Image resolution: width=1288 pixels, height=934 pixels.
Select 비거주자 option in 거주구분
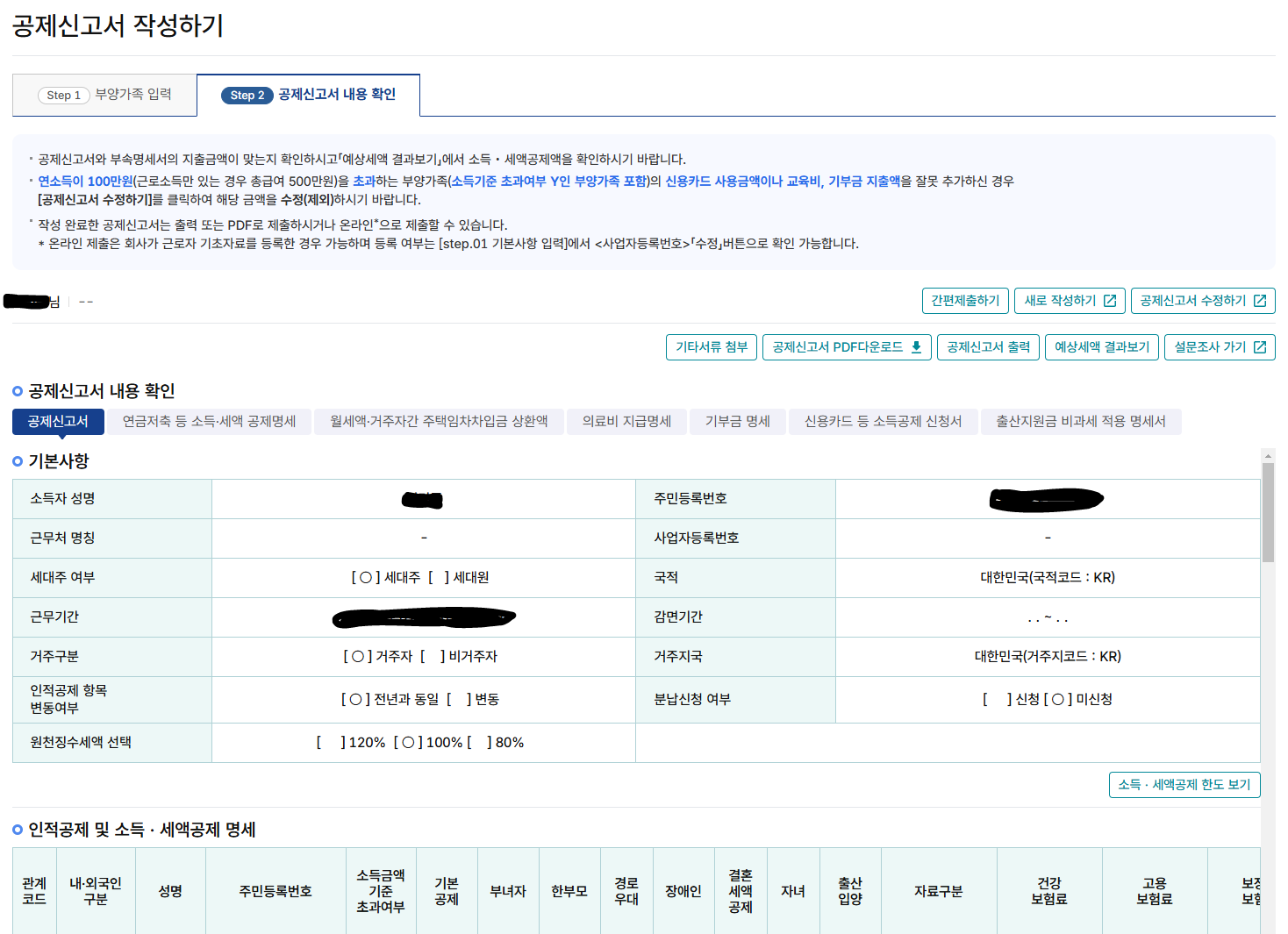tap(459, 657)
